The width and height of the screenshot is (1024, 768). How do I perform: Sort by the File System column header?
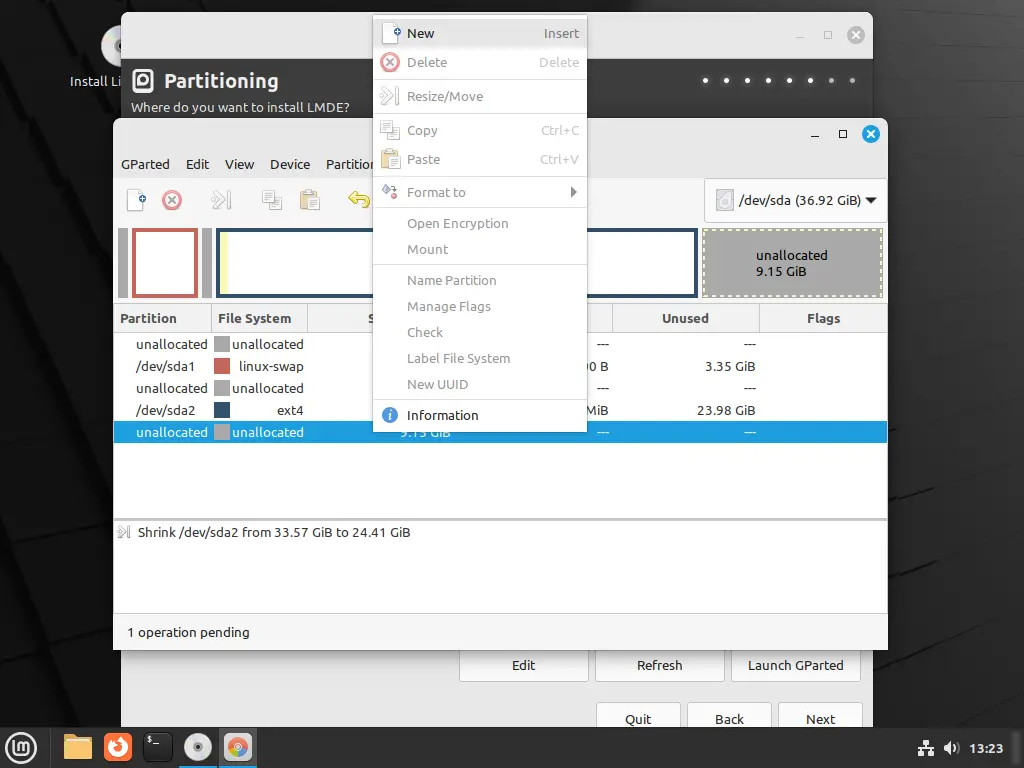(x=259, y=319)
